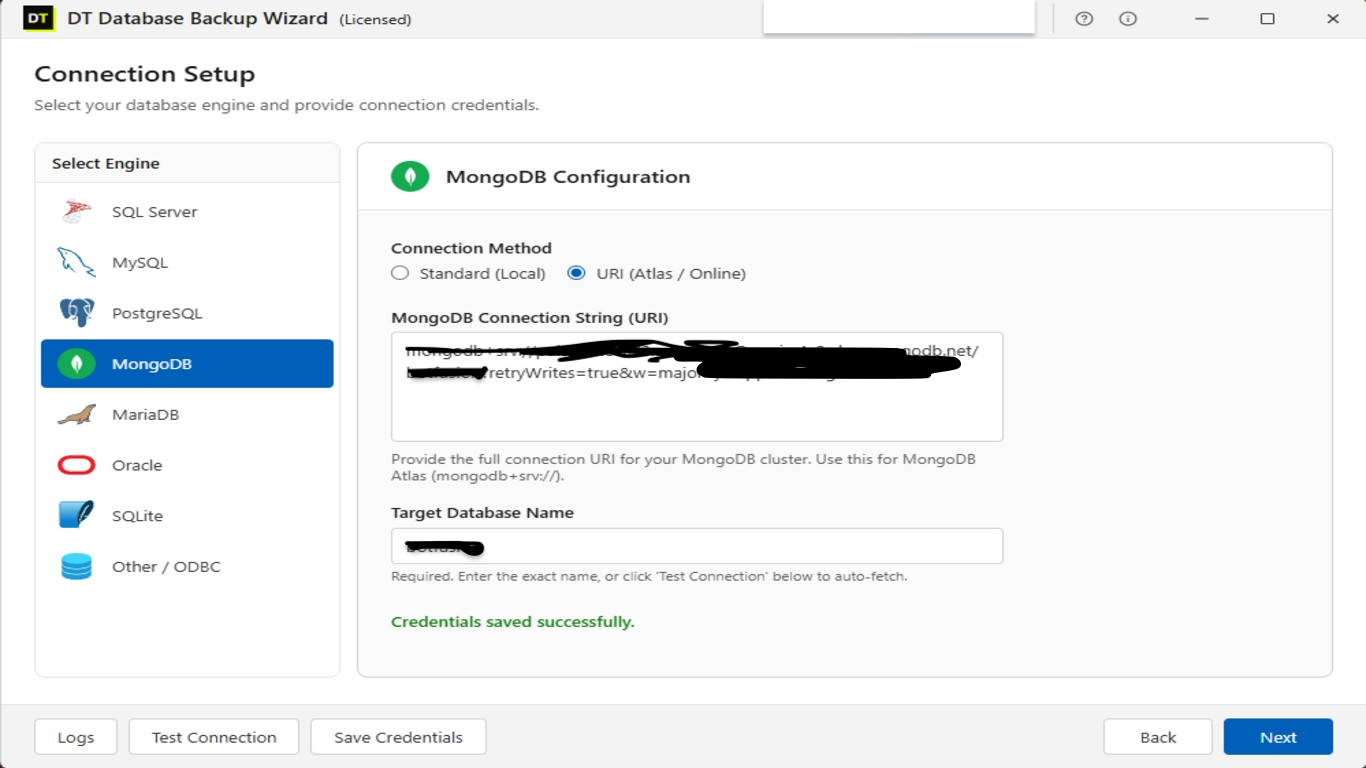Choose the MySQL dolphin icon
Screen dimensions: 1366x768
76,262
